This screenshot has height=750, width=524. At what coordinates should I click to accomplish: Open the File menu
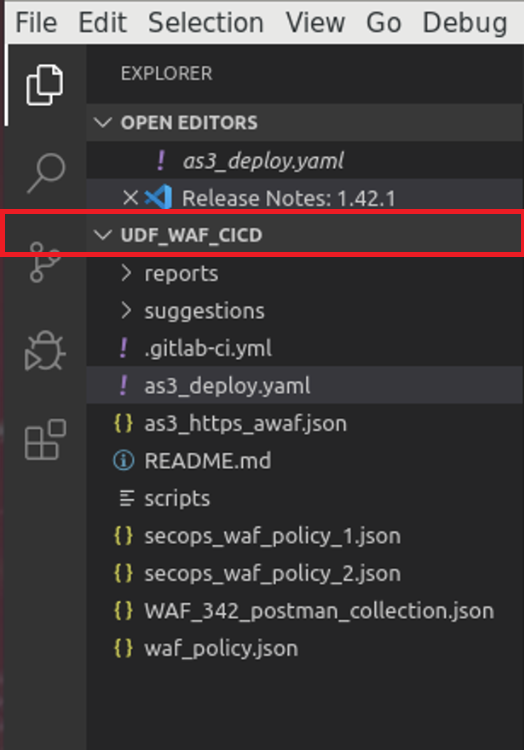click(36, 22)
